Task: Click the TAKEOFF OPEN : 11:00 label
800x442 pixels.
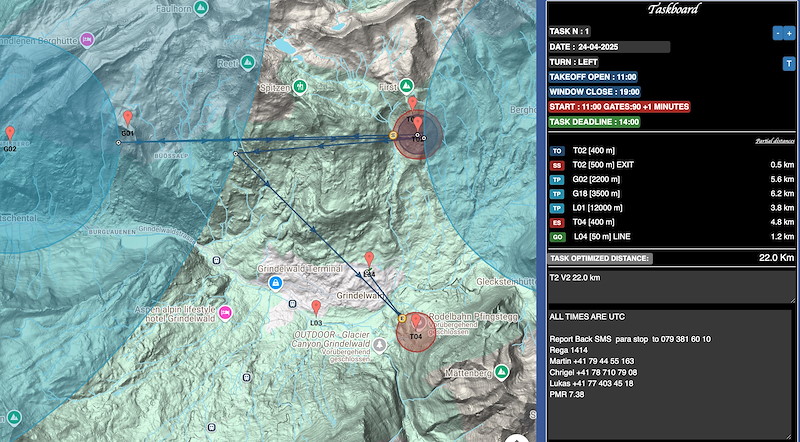Action: 593,77
